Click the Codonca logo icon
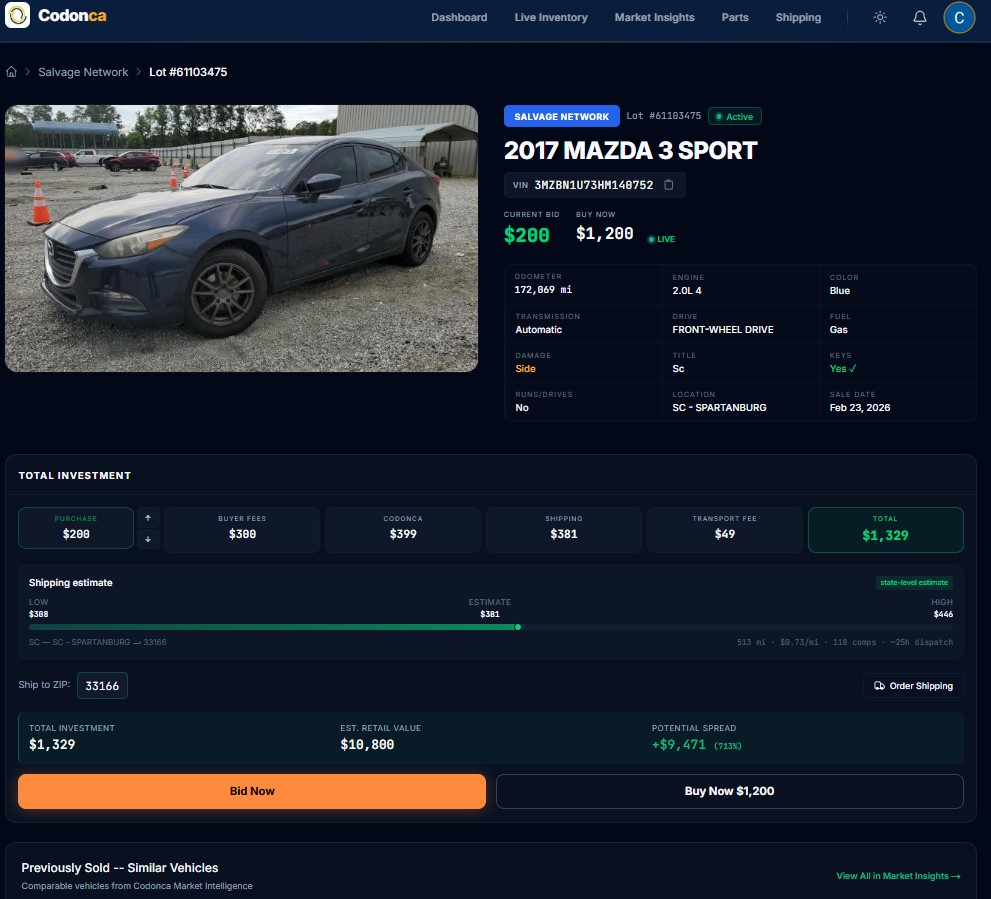This screenshot has width=991, height=899. tap(17, 15)
